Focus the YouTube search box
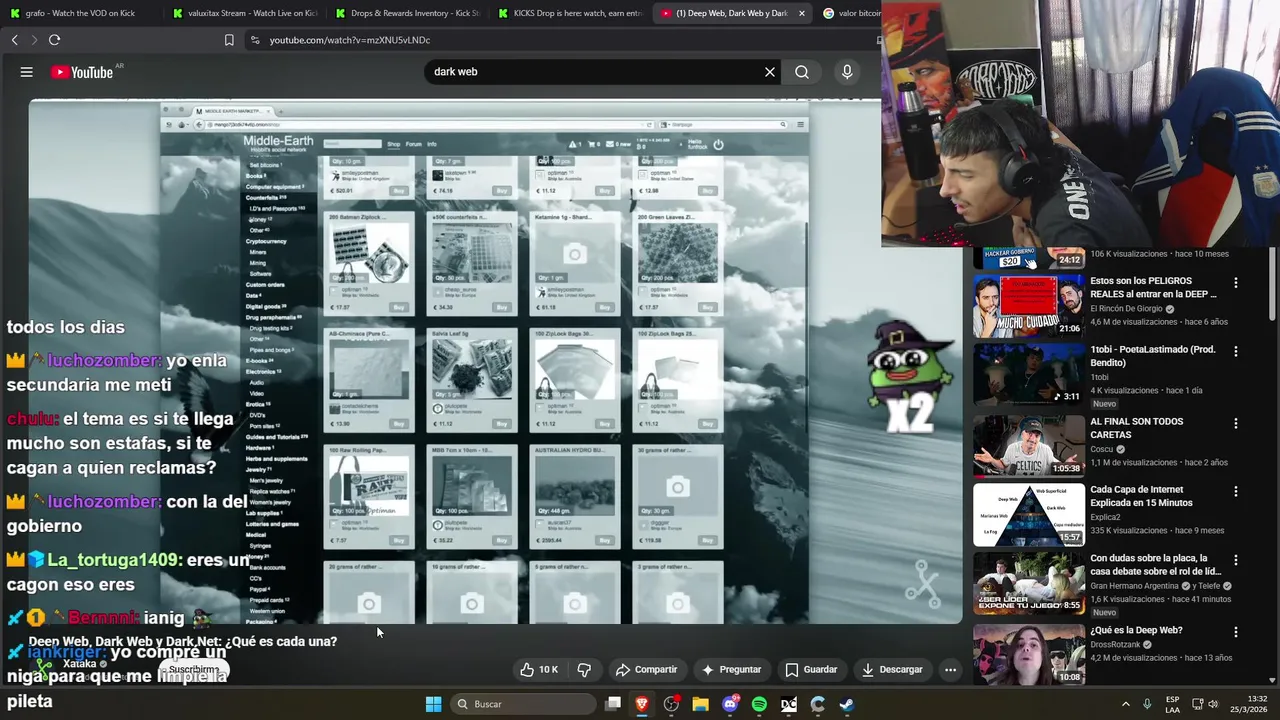The height and width of the screenshot is (720, 1280). point(595,72)
